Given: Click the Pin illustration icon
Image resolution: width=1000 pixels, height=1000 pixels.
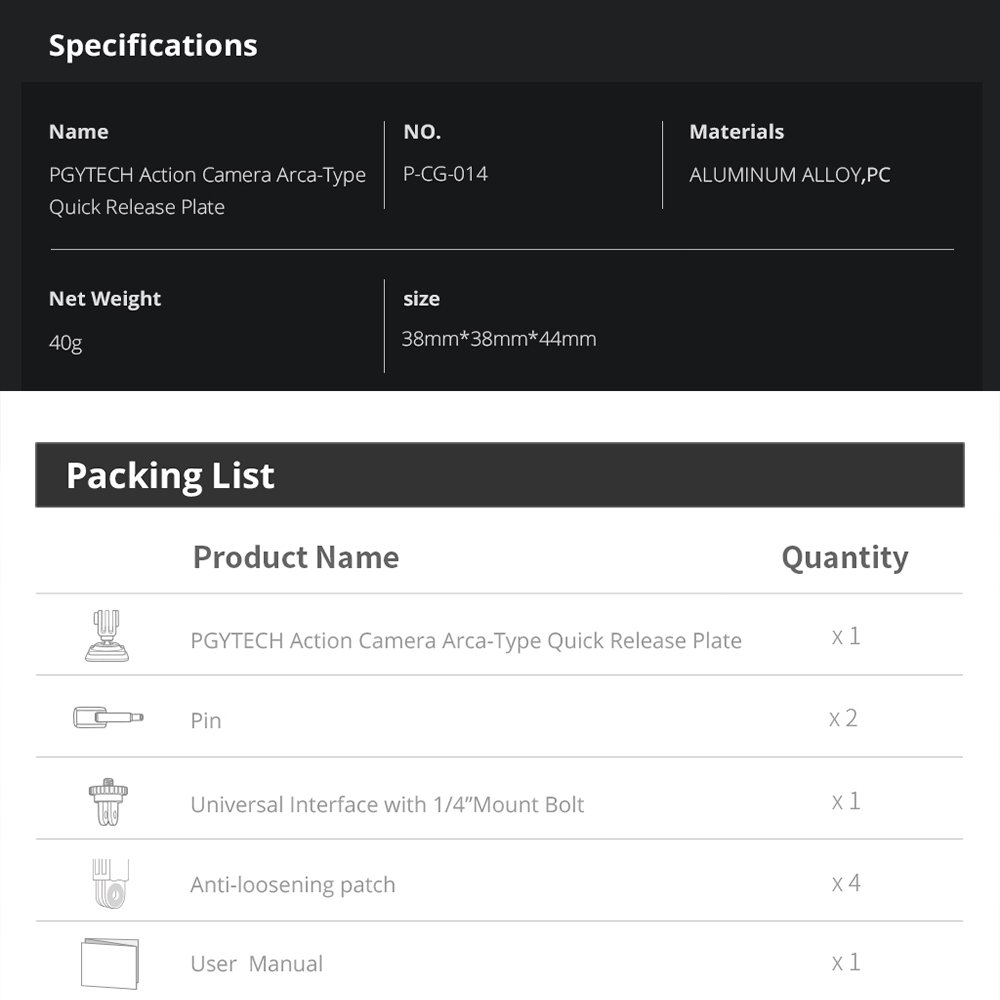Looking at the screenshot, I should 108,717.
